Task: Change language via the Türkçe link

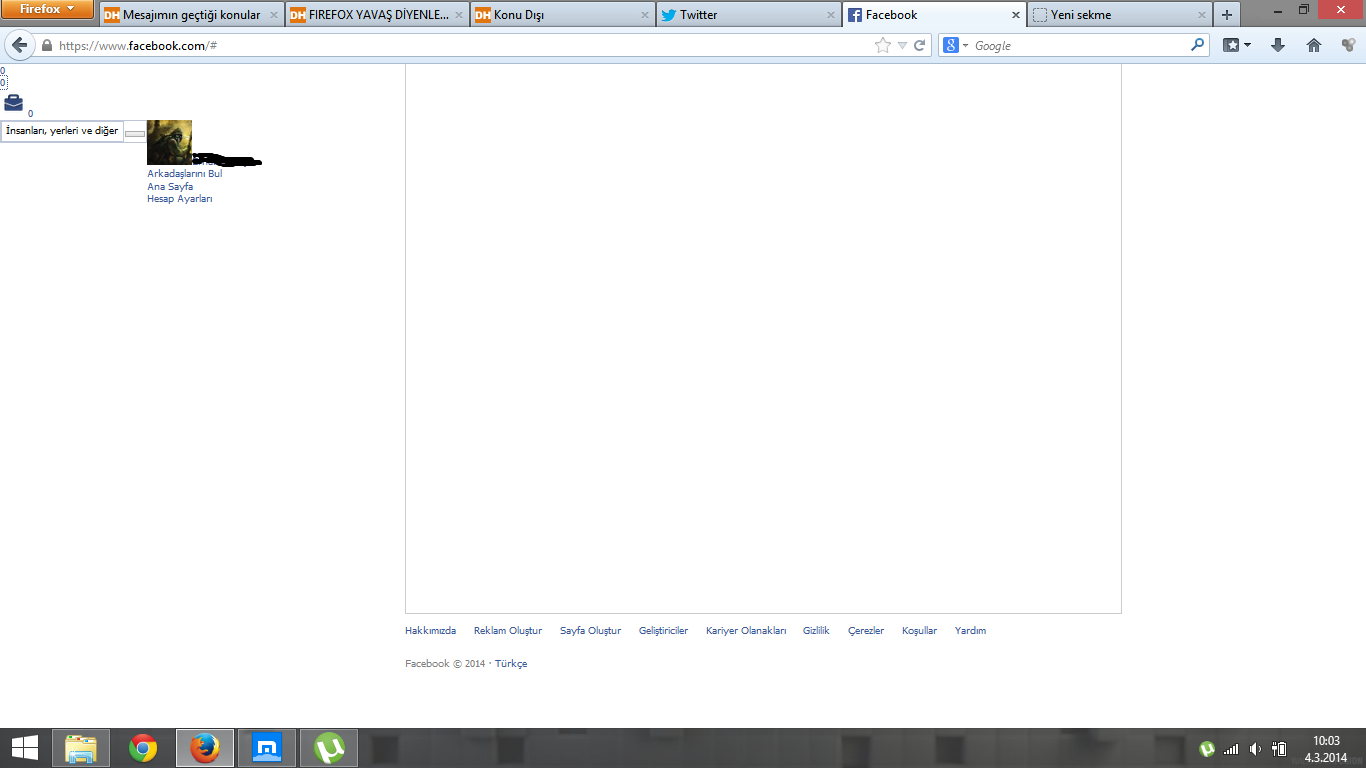Action: 511,664
